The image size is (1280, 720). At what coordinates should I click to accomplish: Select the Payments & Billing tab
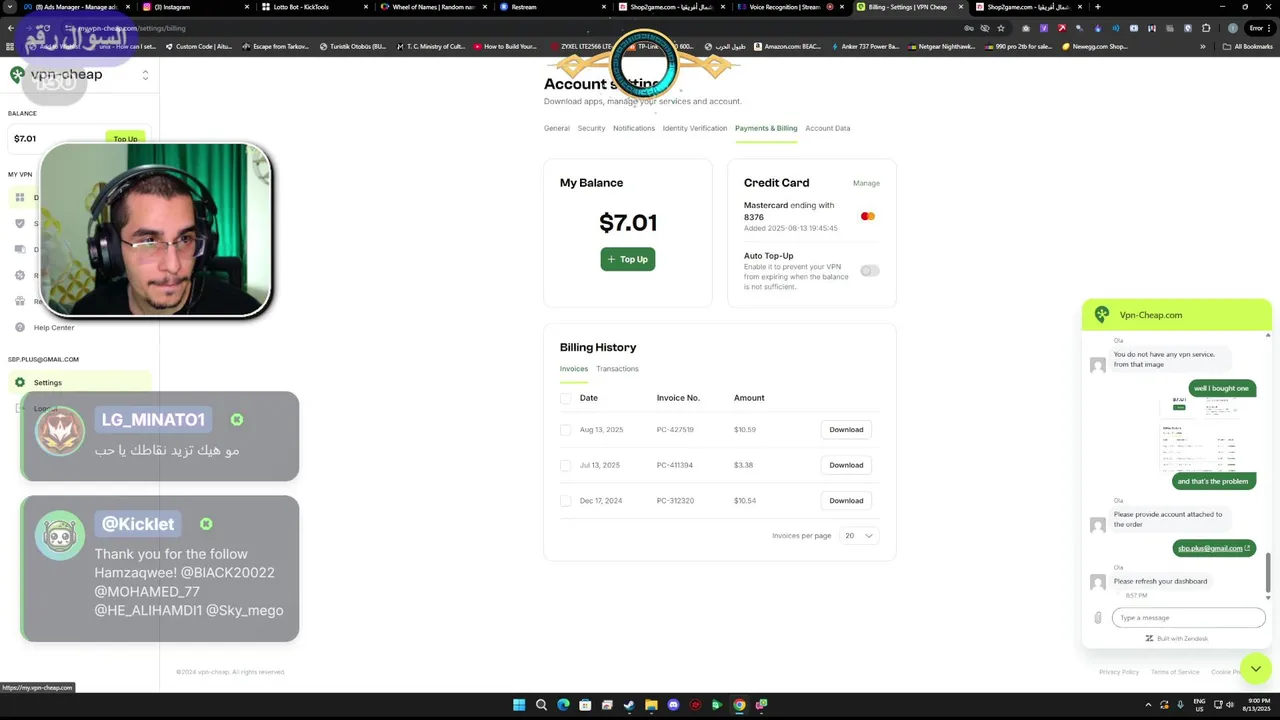[766, 128]
